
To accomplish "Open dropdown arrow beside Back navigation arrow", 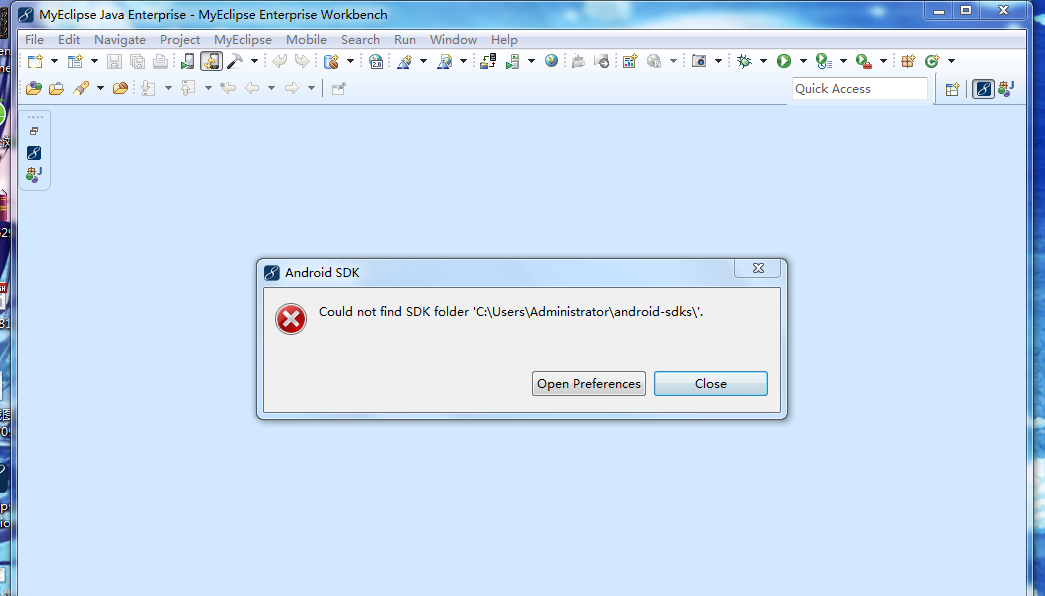I will click(x=271, y=88).
